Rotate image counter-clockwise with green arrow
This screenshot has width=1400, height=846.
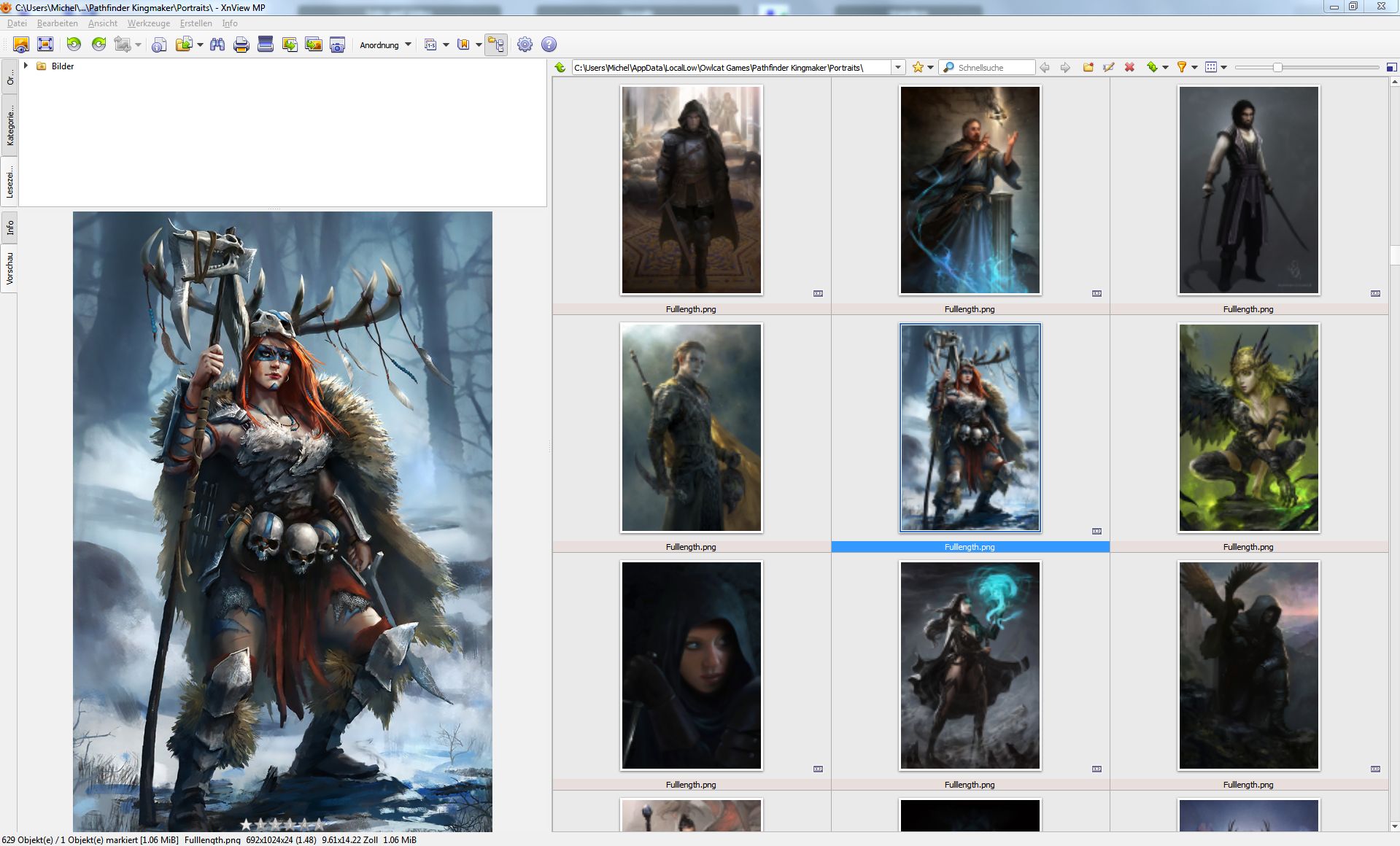pos(74,44)
